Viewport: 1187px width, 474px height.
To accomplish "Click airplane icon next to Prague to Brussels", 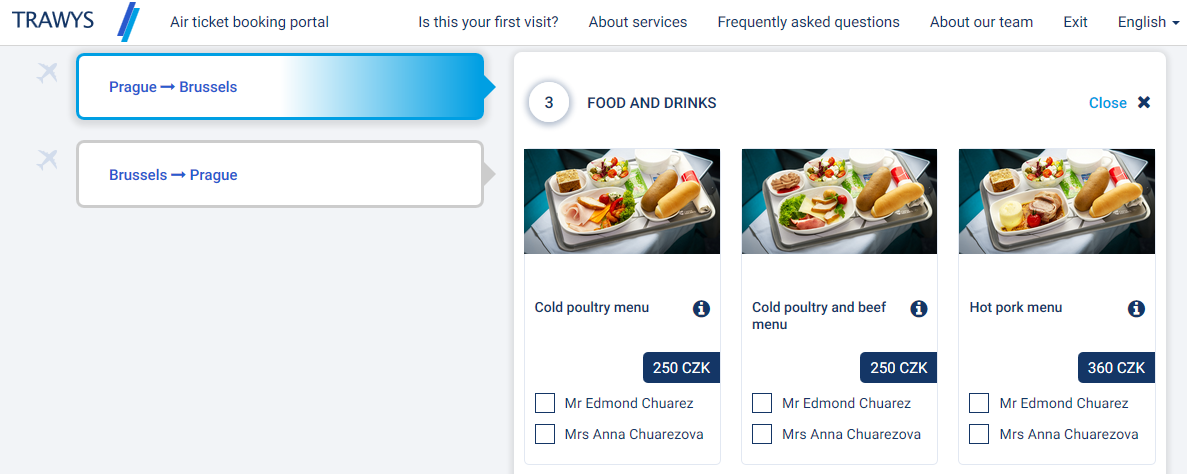I will pos(47,72).
